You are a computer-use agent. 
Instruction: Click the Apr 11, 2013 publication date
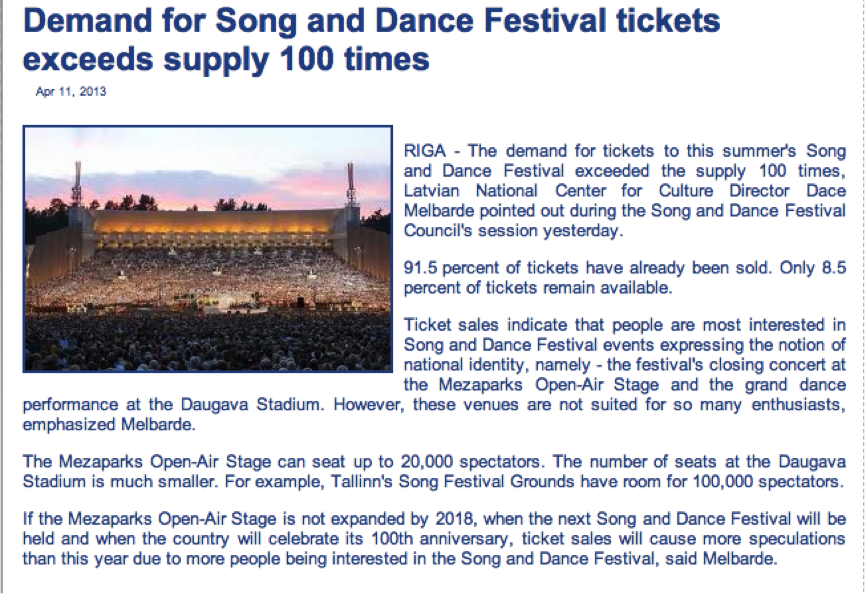click(70, 92)
